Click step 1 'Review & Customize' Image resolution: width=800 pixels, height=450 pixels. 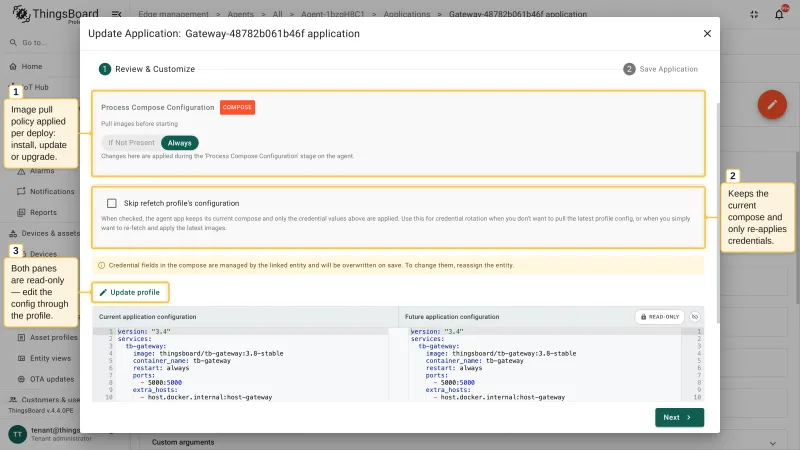click(147, 69)
